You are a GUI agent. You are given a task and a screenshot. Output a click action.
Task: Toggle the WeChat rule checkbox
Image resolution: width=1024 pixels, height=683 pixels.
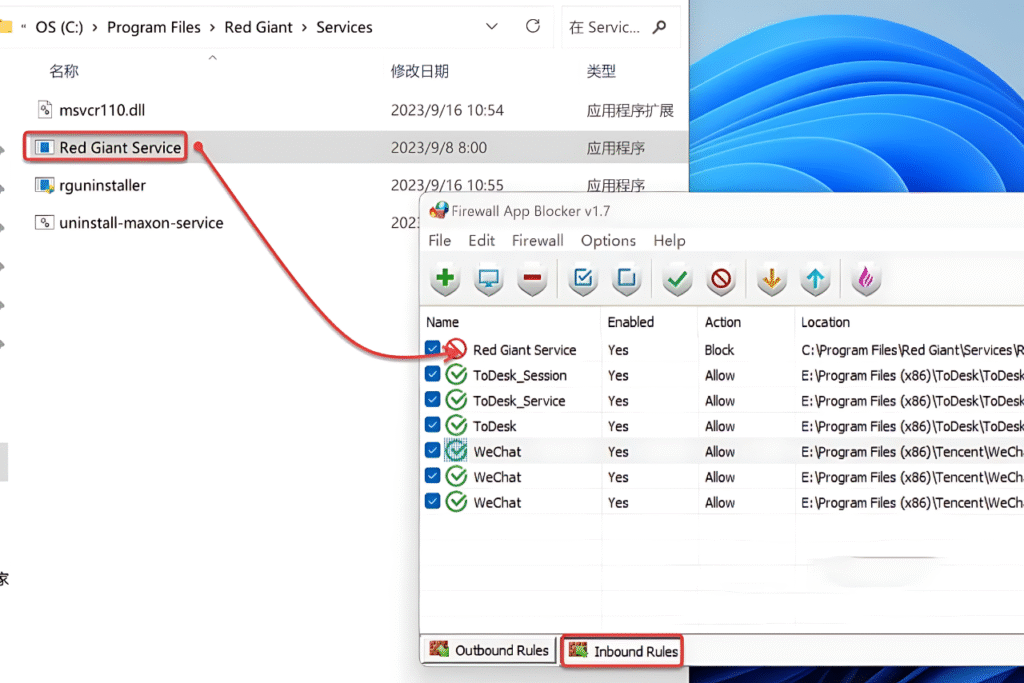[433, 451]
